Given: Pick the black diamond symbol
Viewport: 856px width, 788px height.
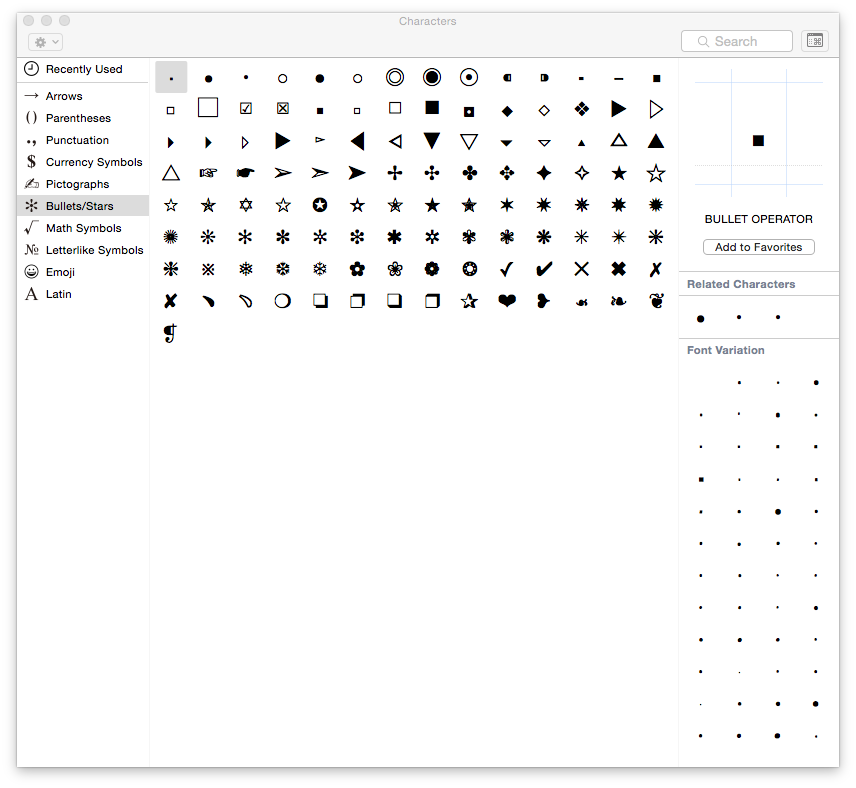Looking at the screenshot, I should (x=507, y=111).
